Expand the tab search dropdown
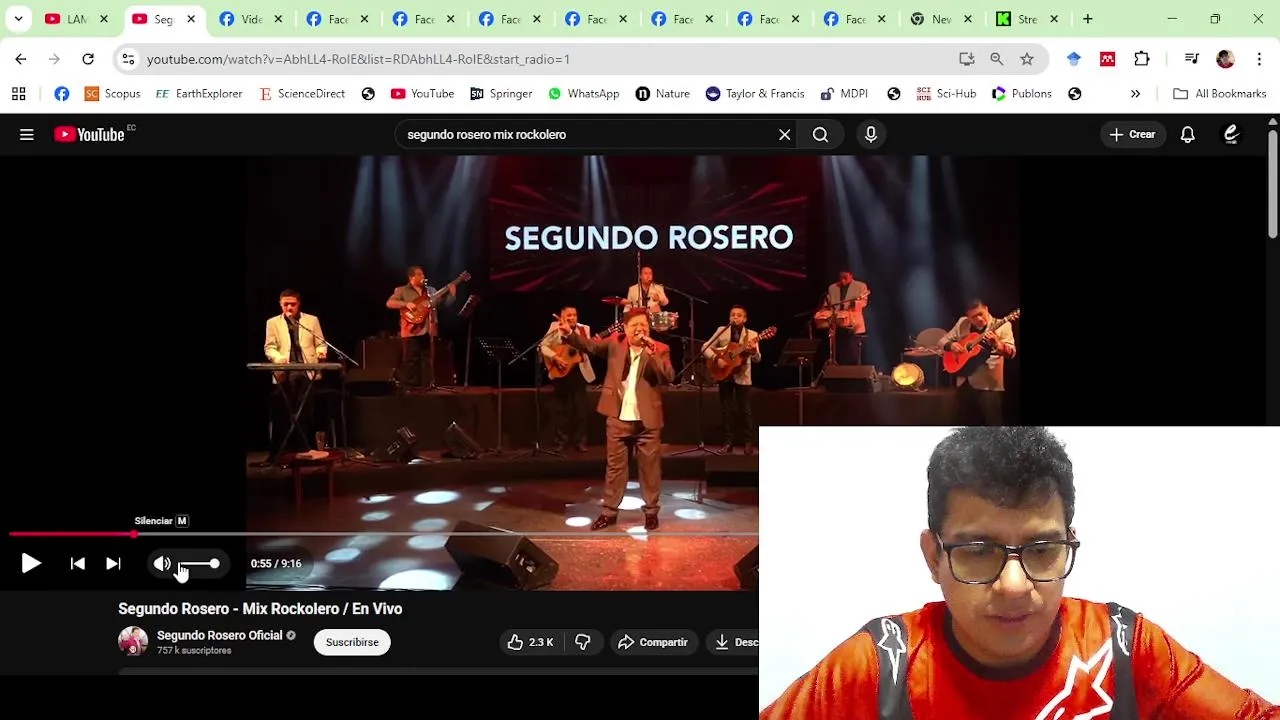The height and width of the screenshot is (720, 1280). click(18, 19)
